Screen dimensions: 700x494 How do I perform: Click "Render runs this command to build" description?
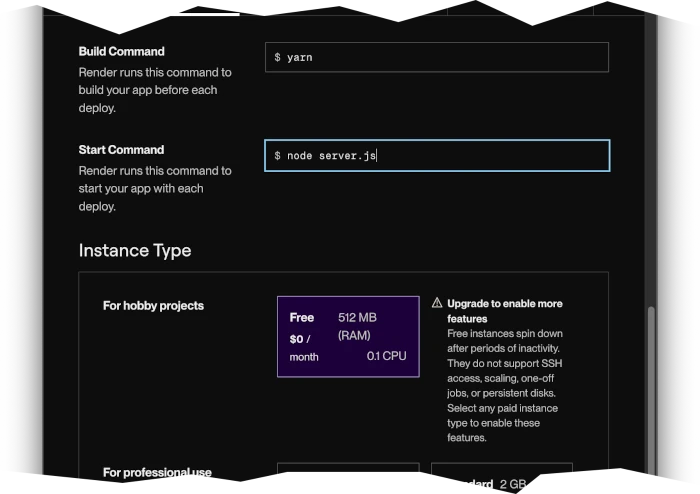click(x=155, y=90)
